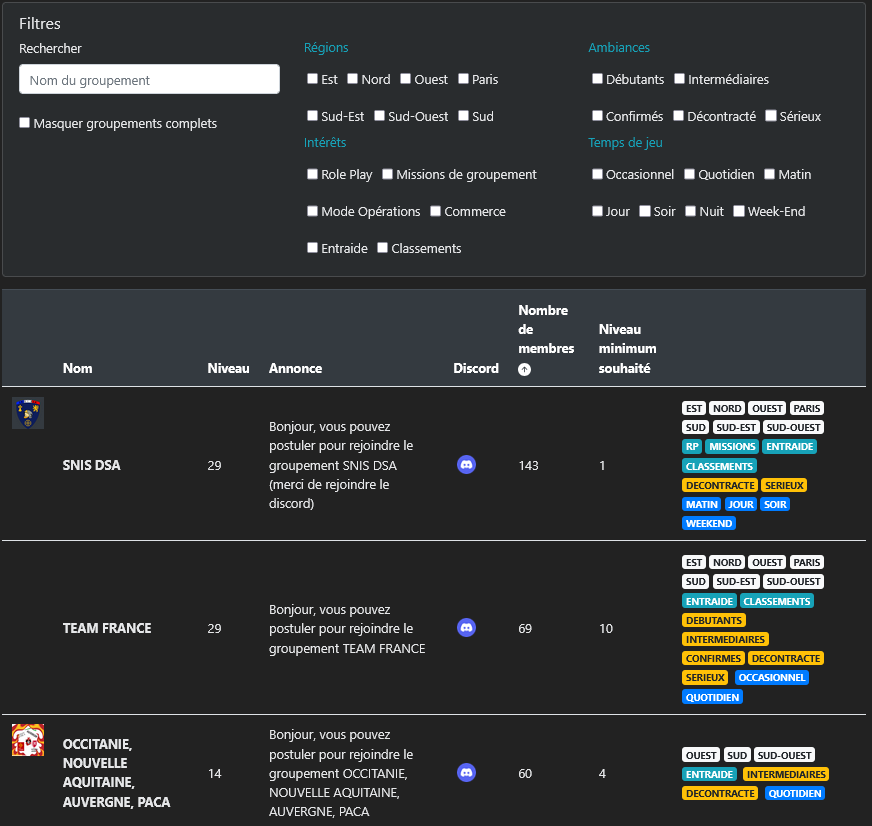Image resolution: width=872 pixels, height=826 pixels.
Task: Open the SNIS DSA Discord icon link
Action: [466, 465]
